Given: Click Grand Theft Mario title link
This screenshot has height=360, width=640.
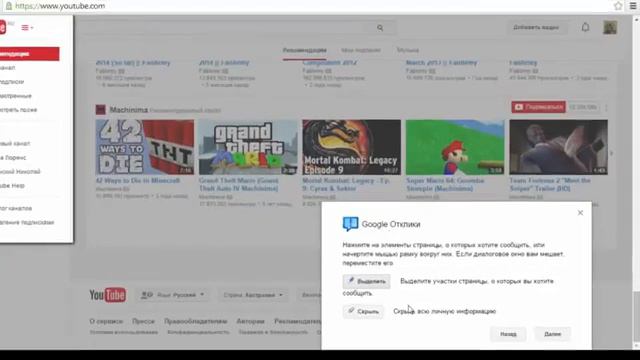Looking at the screenshot, I should point(239,184).
